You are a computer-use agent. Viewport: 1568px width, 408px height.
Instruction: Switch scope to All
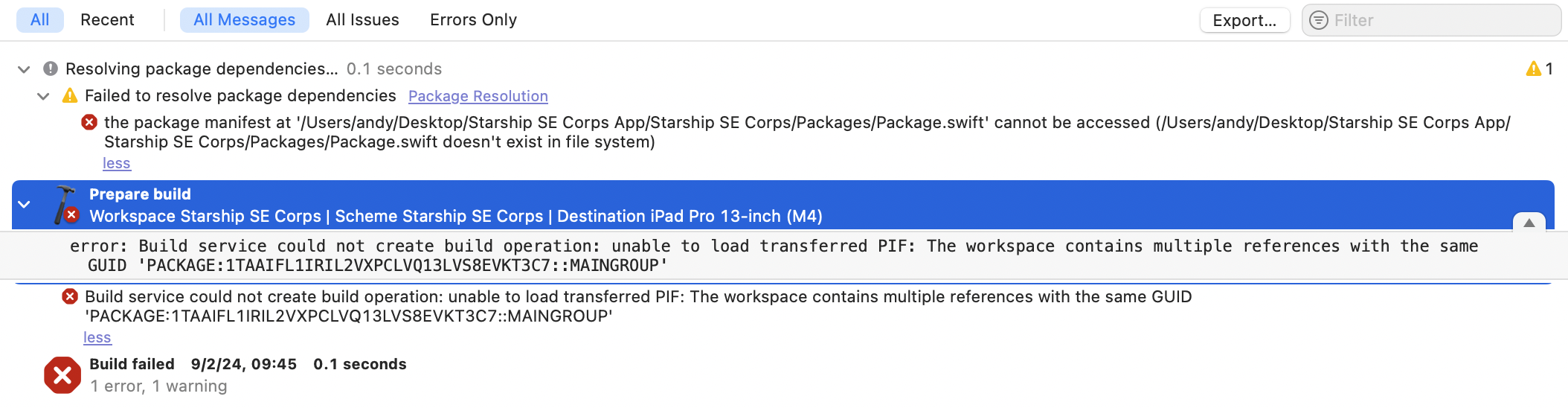(40, 20)
